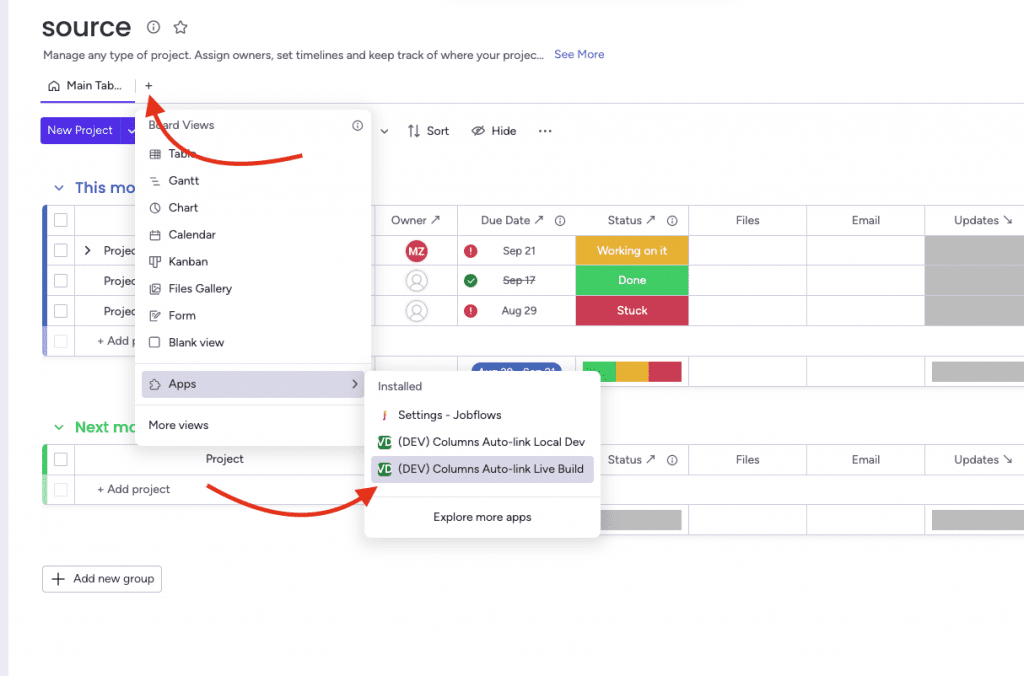Click the empty owner avatar in the Done row

417,280
